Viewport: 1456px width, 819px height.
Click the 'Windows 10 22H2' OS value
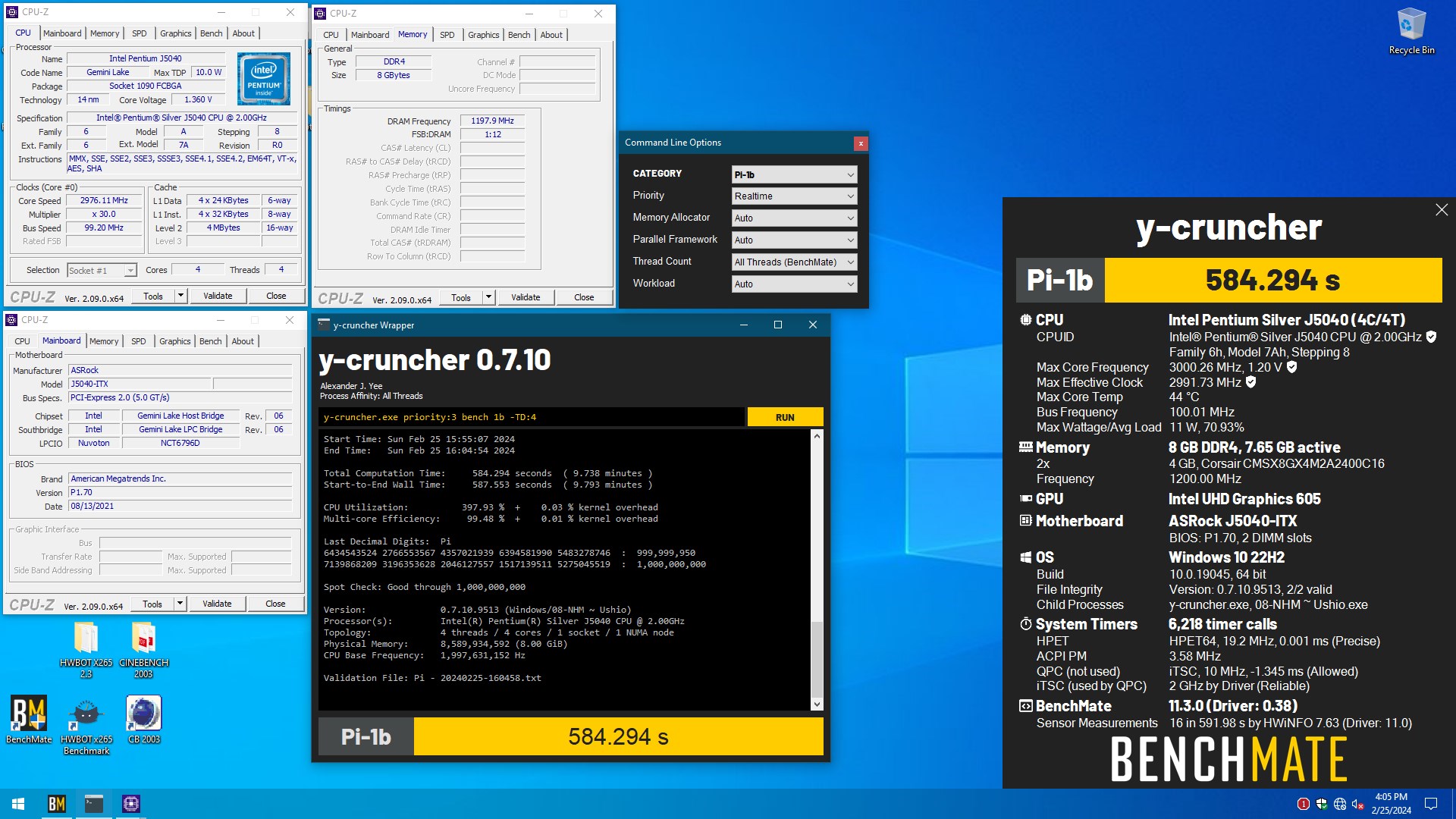pyautogui.click(x=1226, y=557)
